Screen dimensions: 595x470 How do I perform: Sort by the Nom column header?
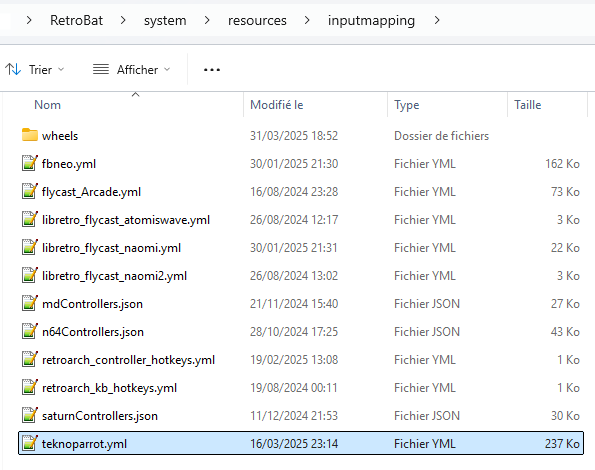(47, 105)
